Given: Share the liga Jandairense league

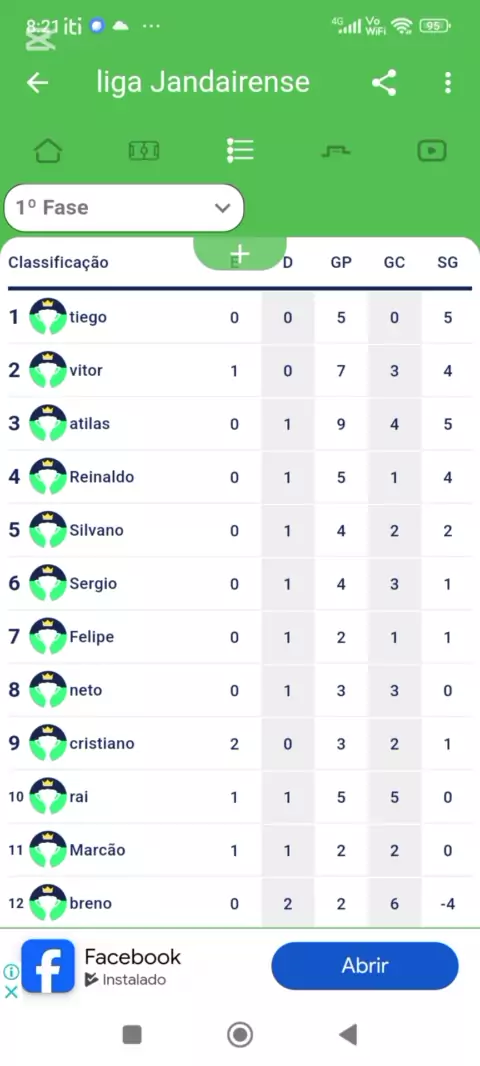Looking at the screenshot, I should coord(384,83).
